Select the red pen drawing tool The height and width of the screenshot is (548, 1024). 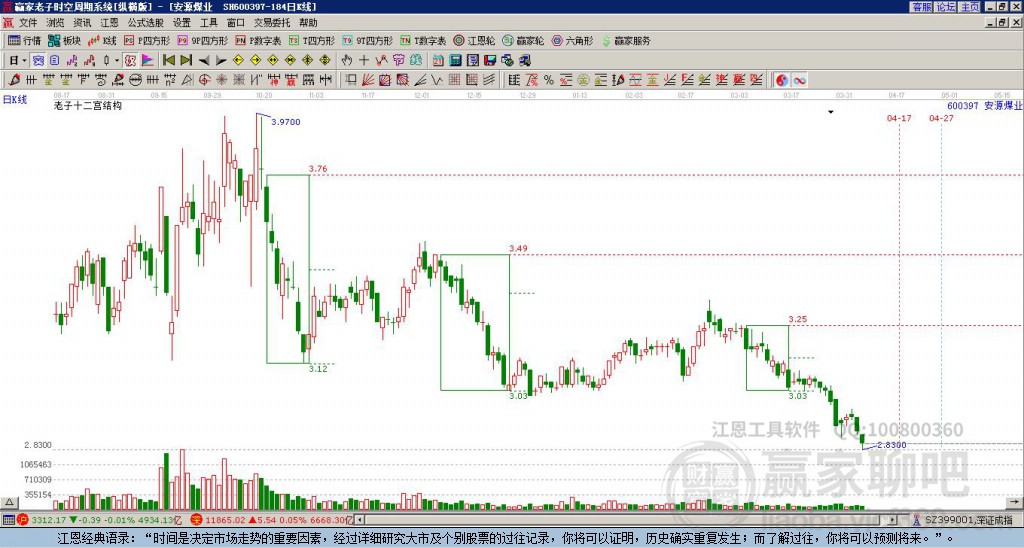coord(14,80)
